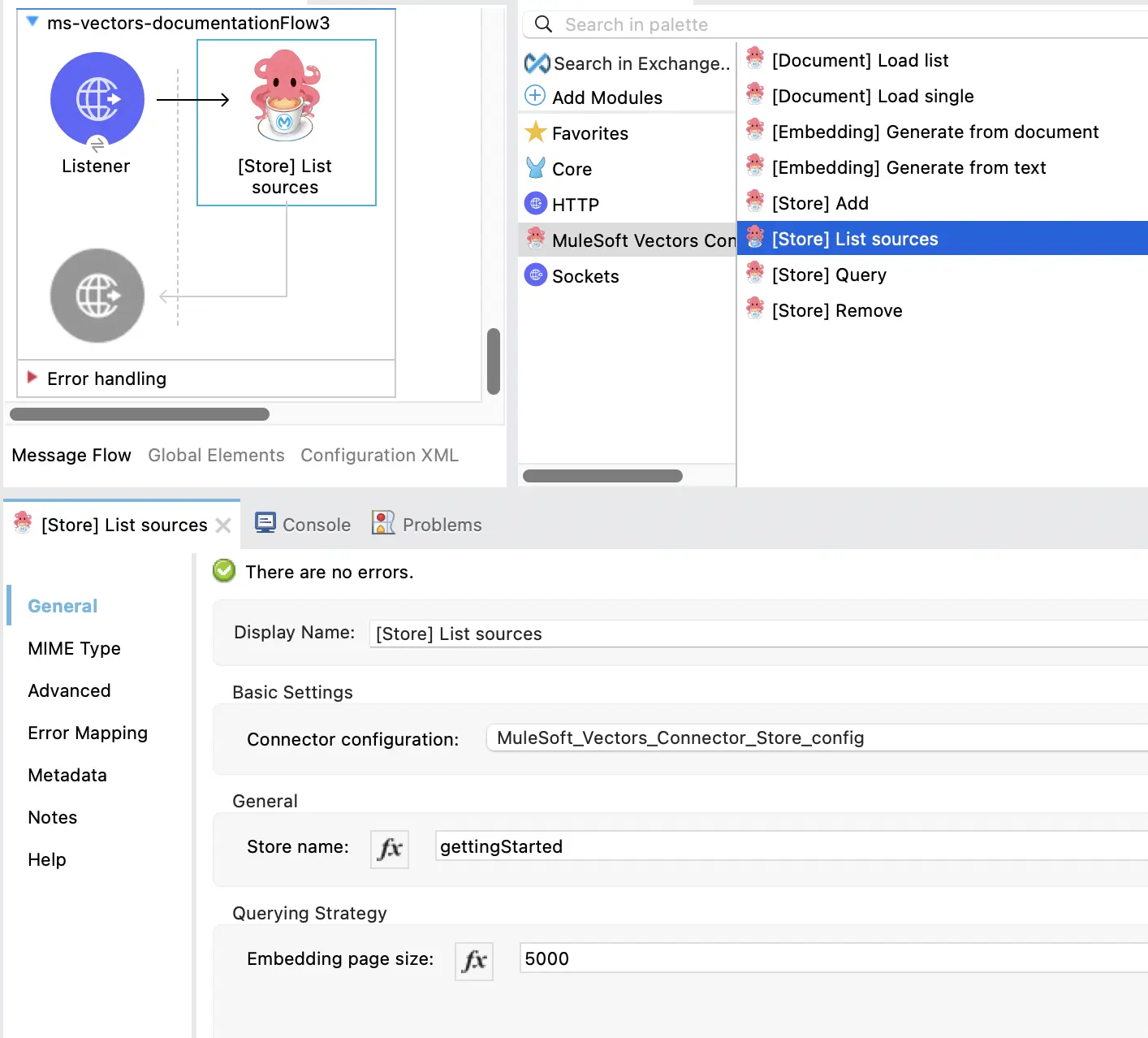This screenshot has width=1148, height=1038.
Task: Click the HTTP Listener icon in the flow
Action: [x=97, y=99]
